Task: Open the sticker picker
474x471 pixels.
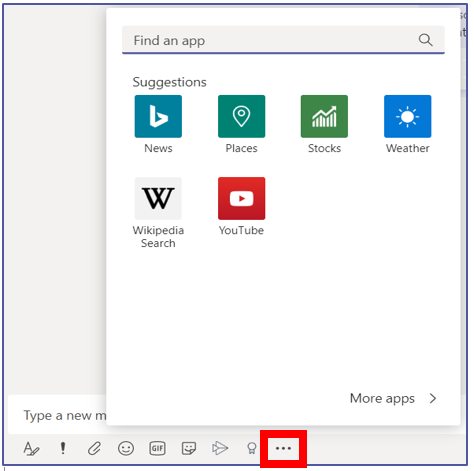Action: (189, 448)
